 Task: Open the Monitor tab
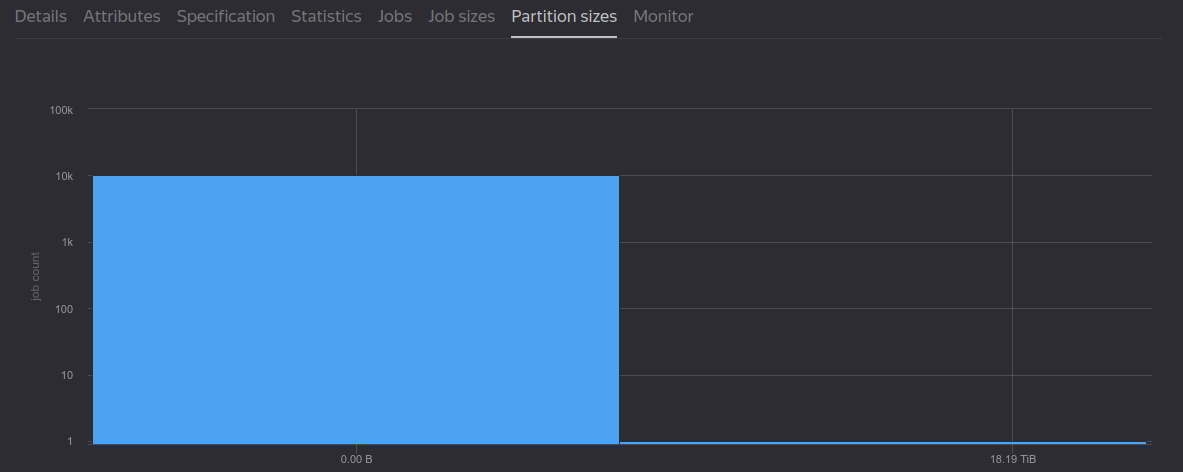pyautogui.click(x=663, y=17)
